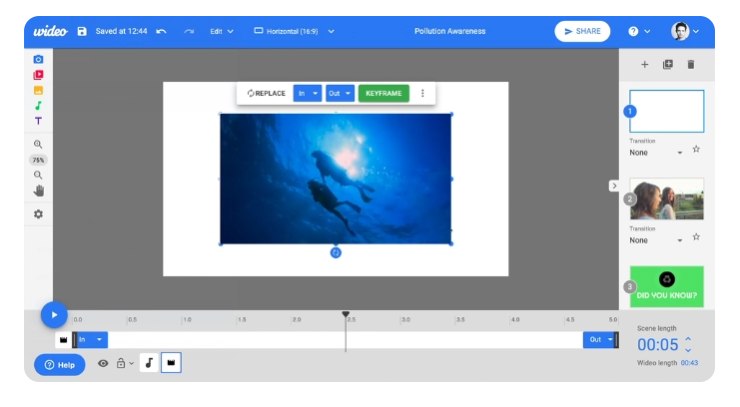Open the In animation dropdown above image

307,93
